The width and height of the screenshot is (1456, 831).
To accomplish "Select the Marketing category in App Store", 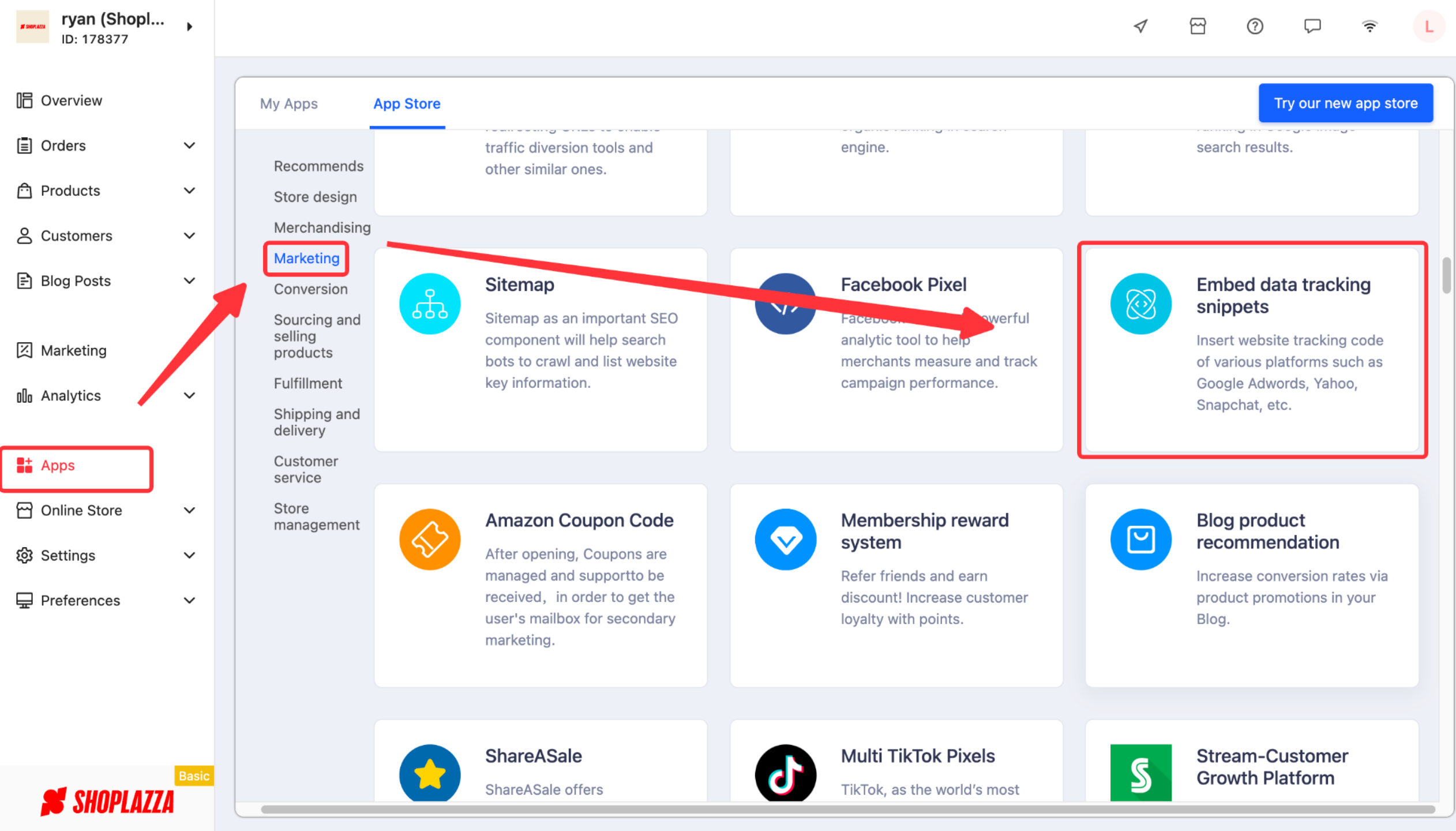I will click(x=306, y=258).
